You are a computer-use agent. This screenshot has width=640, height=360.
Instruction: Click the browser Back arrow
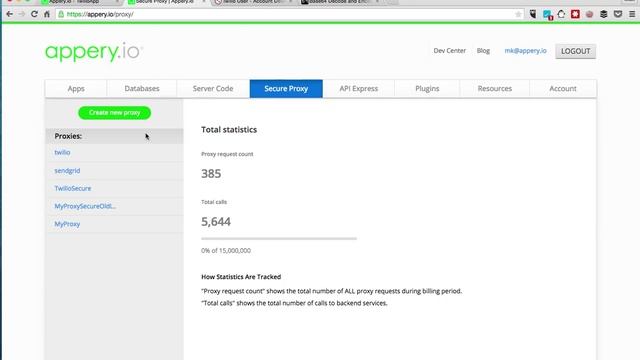[x=9, y=14]
